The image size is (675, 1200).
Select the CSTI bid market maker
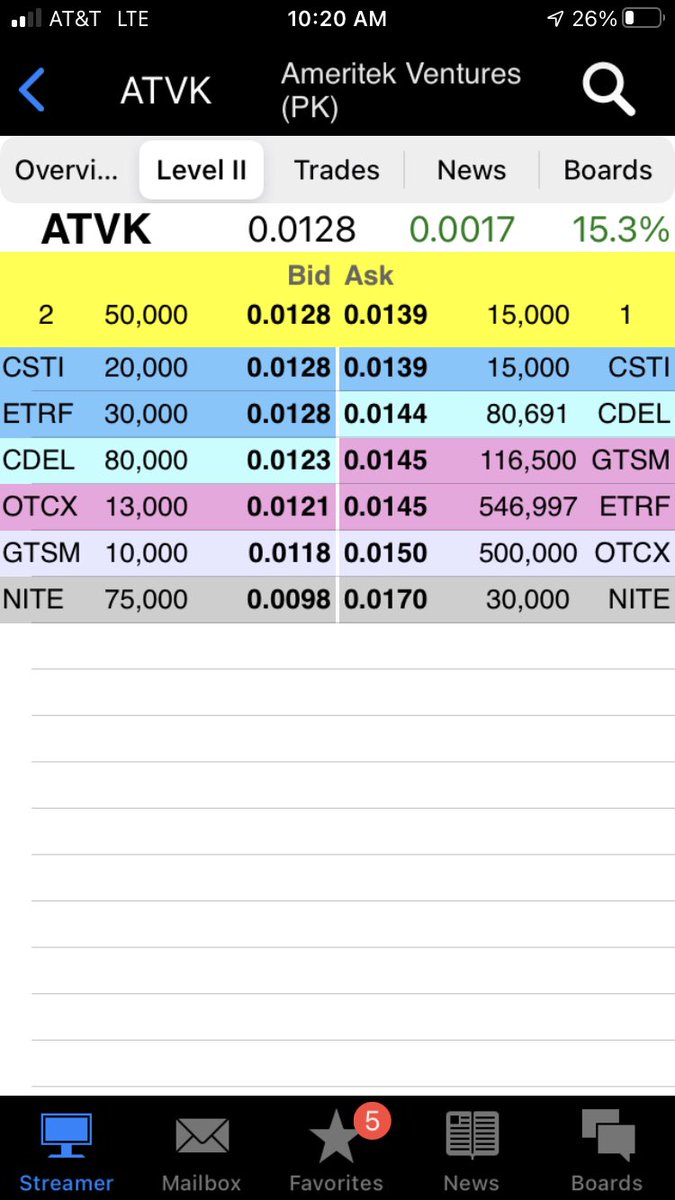pos(33,367)
